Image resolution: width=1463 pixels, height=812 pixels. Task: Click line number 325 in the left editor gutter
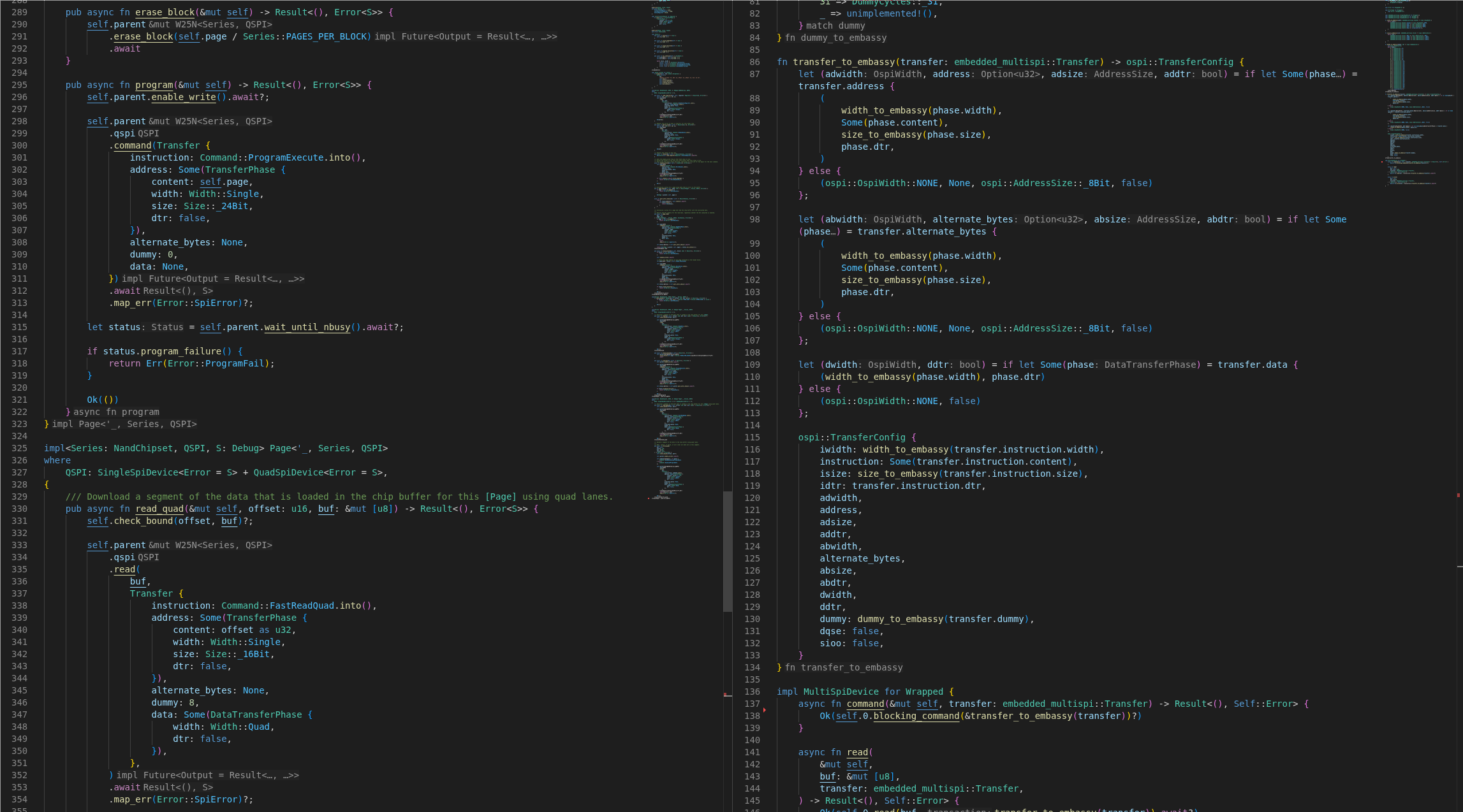tap(19, 448)
